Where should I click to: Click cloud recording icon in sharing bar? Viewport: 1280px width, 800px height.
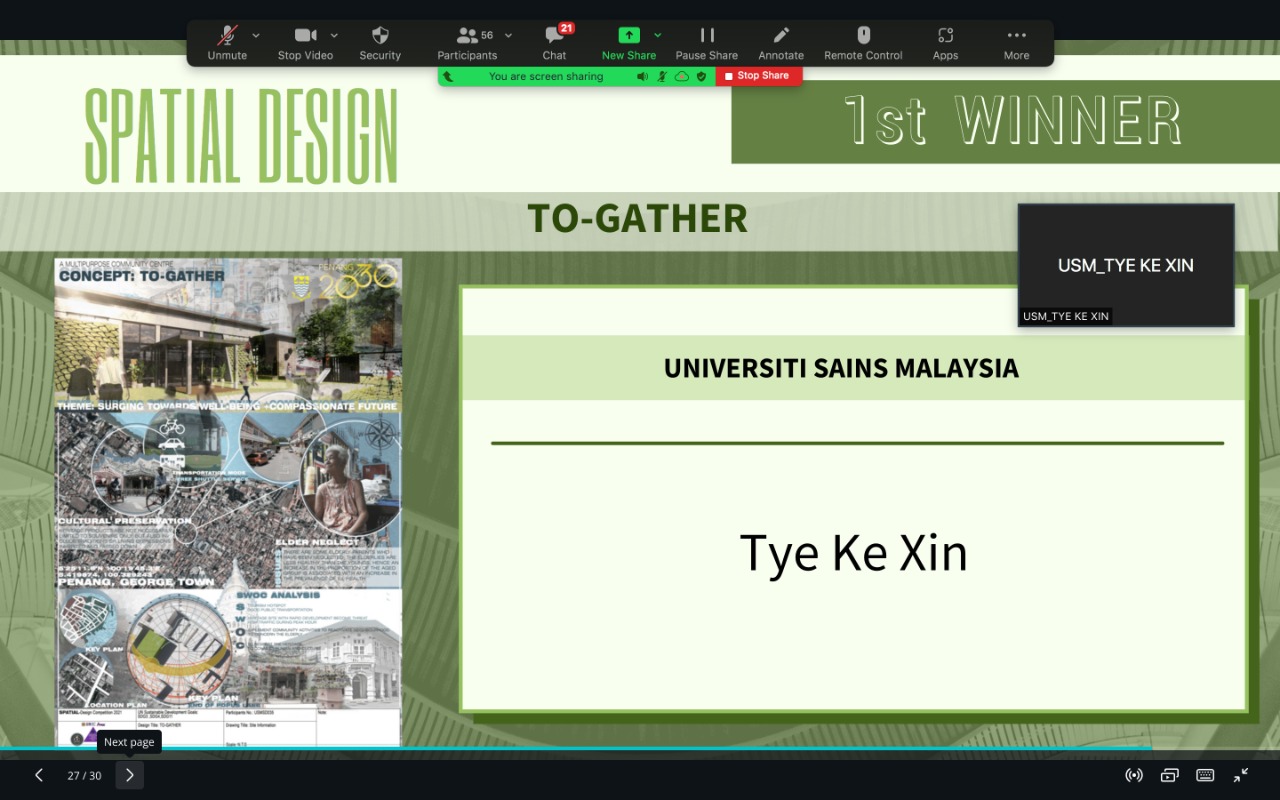click(x=682, y=76)
